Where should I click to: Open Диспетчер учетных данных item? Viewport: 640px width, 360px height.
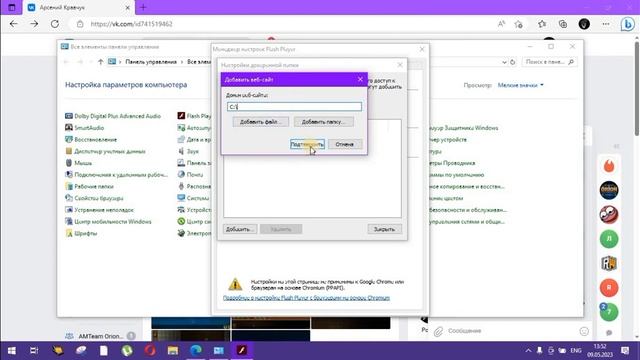105,151
